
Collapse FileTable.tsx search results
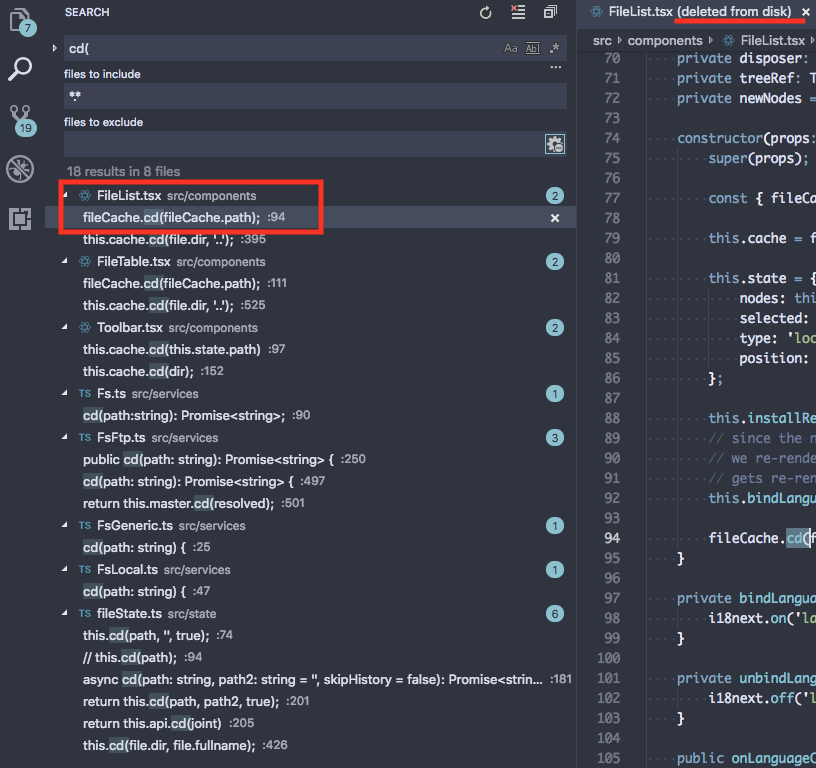(x=65, y=261)
